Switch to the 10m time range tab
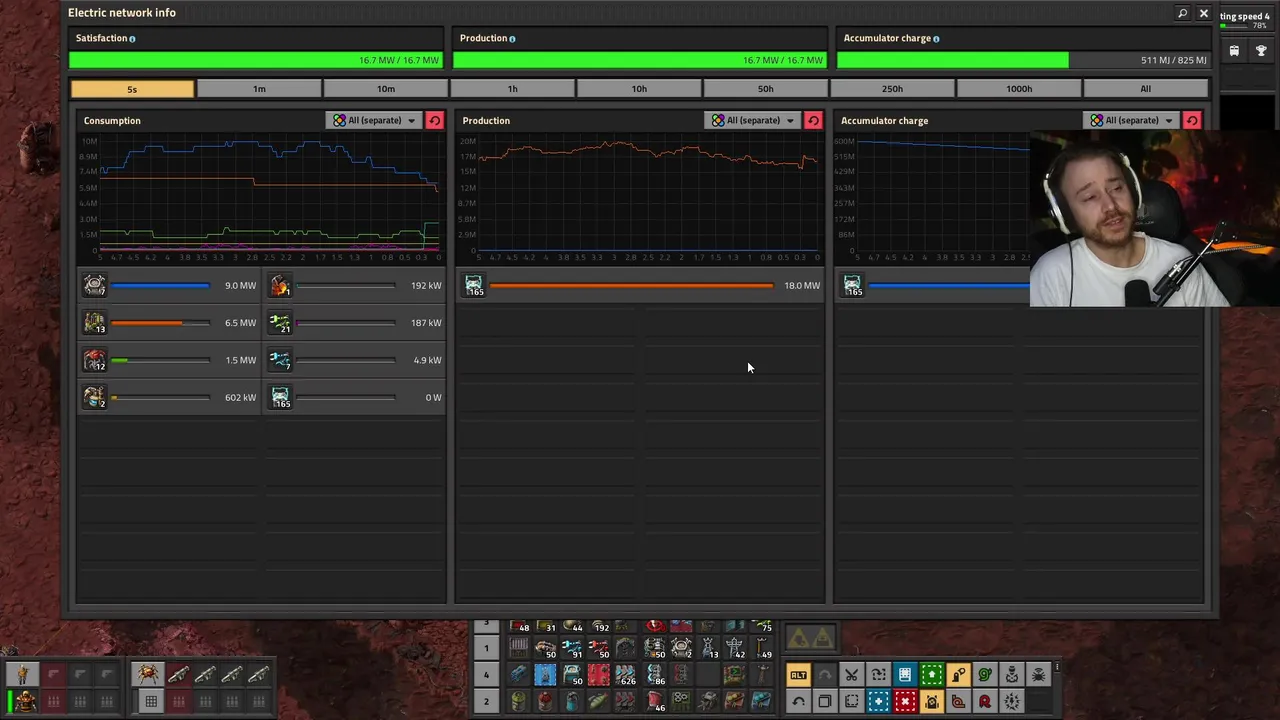The height and width of the screenshot is (720, 1280). (x=386, y=89)
